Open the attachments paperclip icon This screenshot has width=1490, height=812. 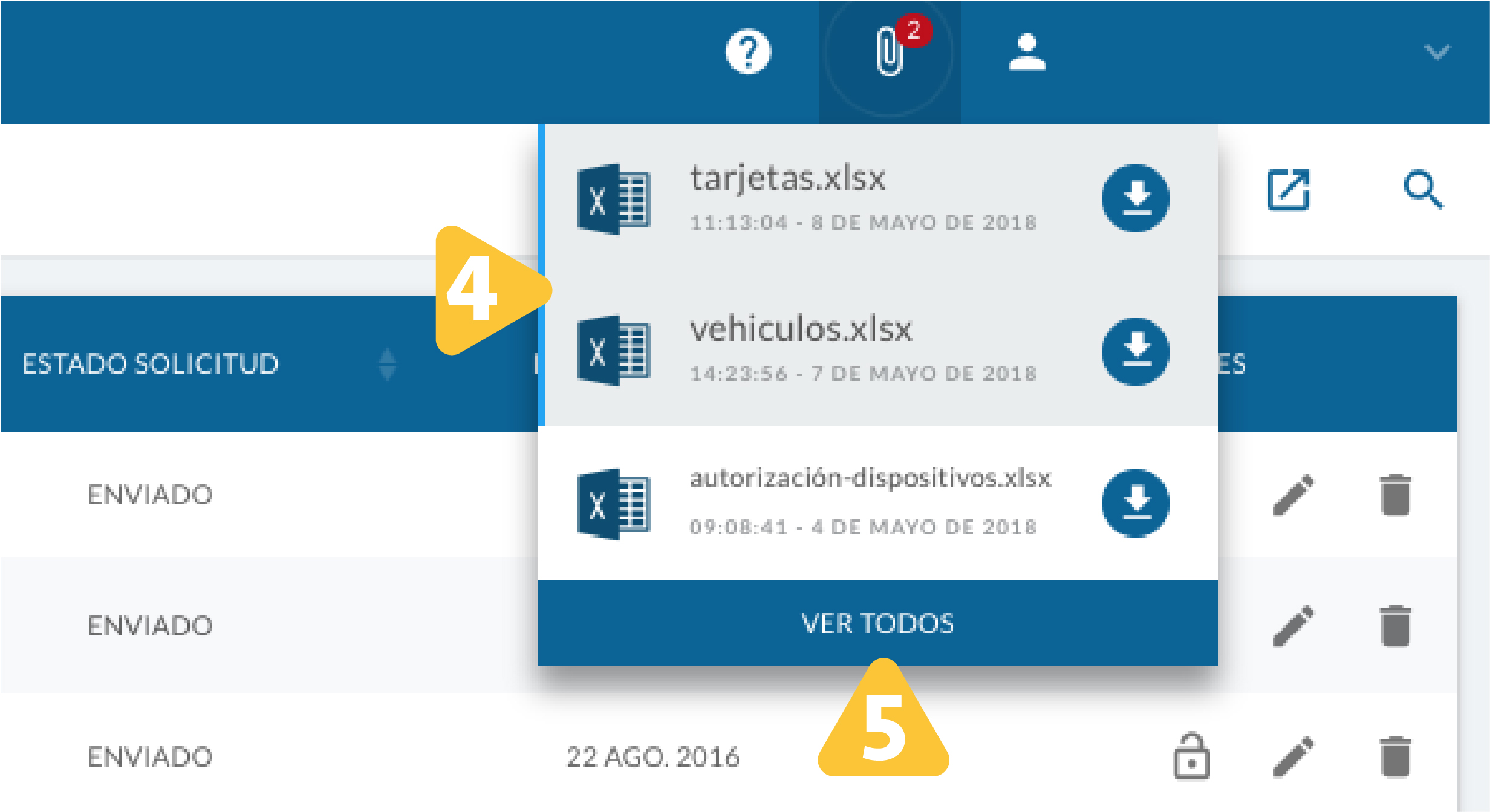(890, 51)
